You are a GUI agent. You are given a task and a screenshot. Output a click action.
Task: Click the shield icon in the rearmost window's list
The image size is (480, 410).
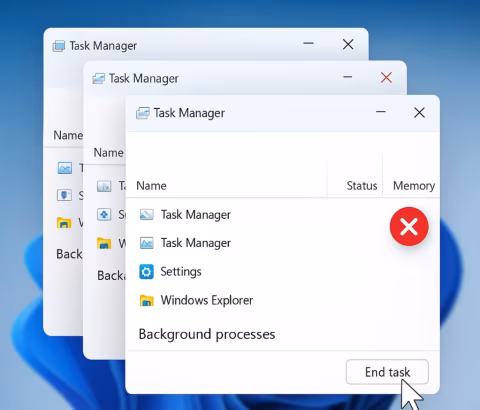click(64, 195)
